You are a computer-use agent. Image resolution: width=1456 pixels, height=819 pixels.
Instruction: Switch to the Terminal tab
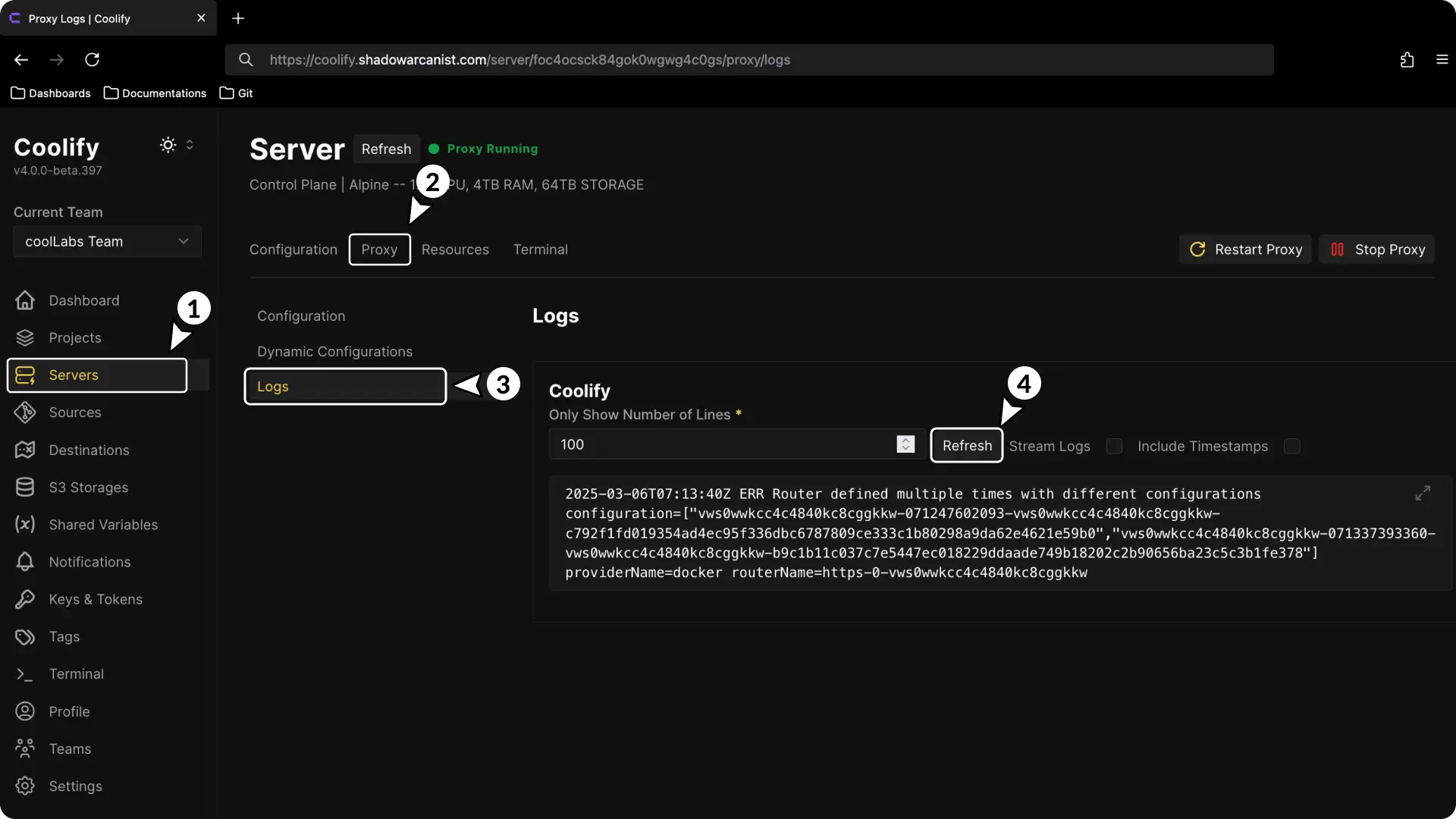[x=541, y=249]
